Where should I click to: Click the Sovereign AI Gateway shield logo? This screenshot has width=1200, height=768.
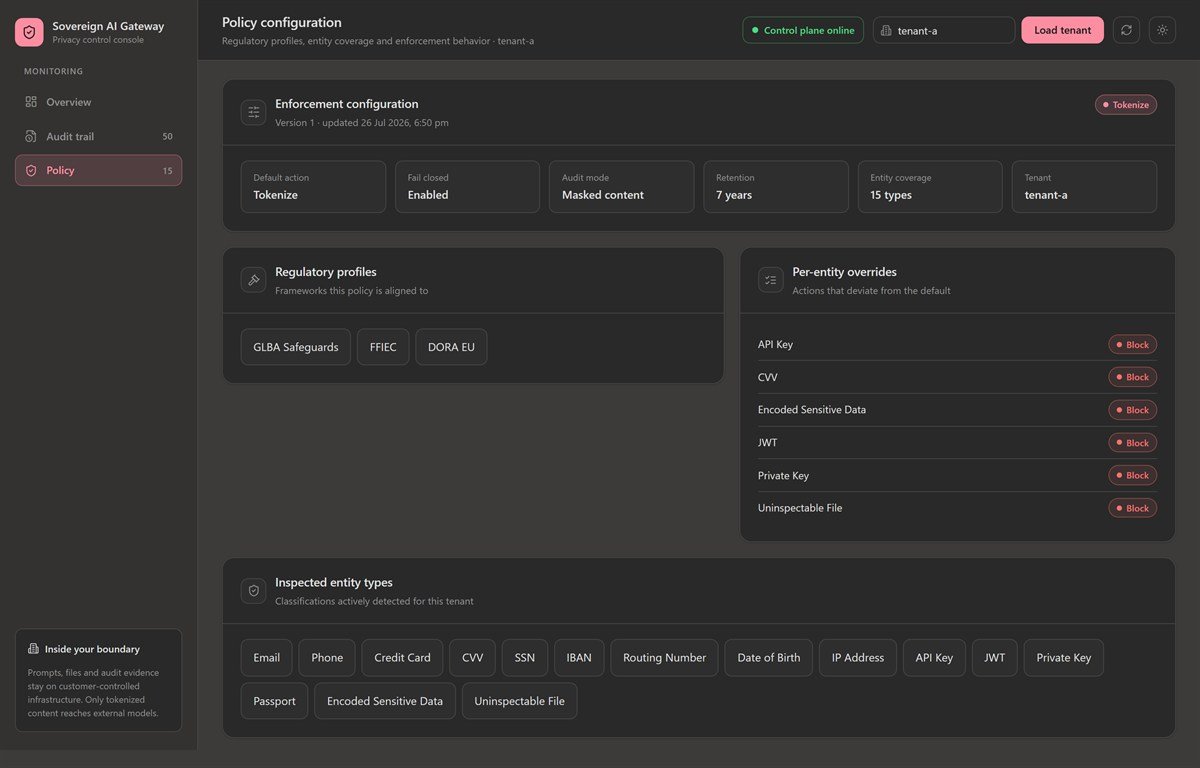coord(29,32)
